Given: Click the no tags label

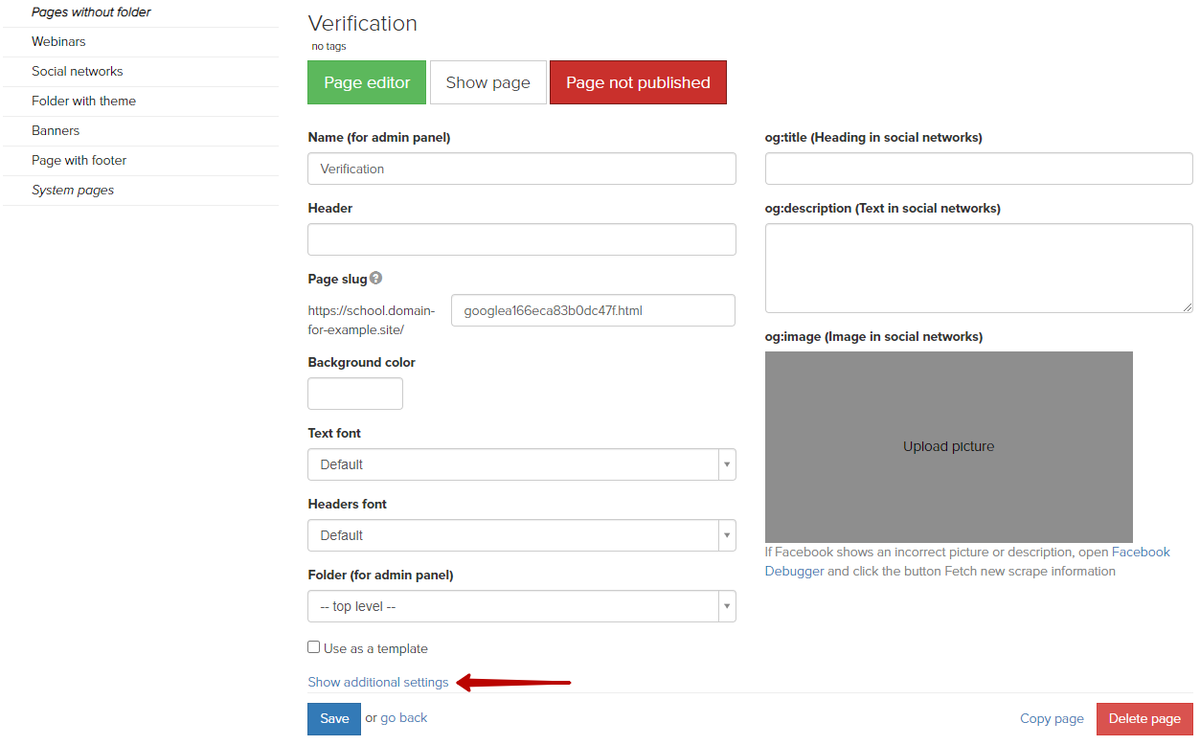Looking at the screenshot, I should click(329, 46).
